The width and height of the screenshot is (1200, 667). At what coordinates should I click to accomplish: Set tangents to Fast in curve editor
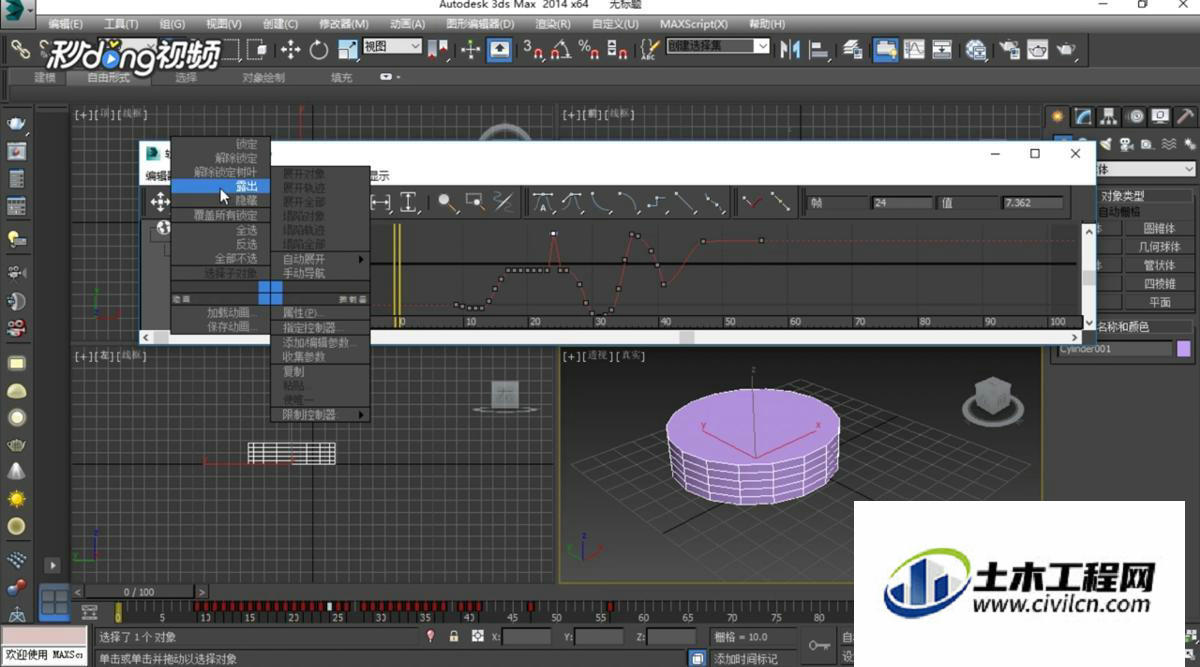click(x=600, y=203)
